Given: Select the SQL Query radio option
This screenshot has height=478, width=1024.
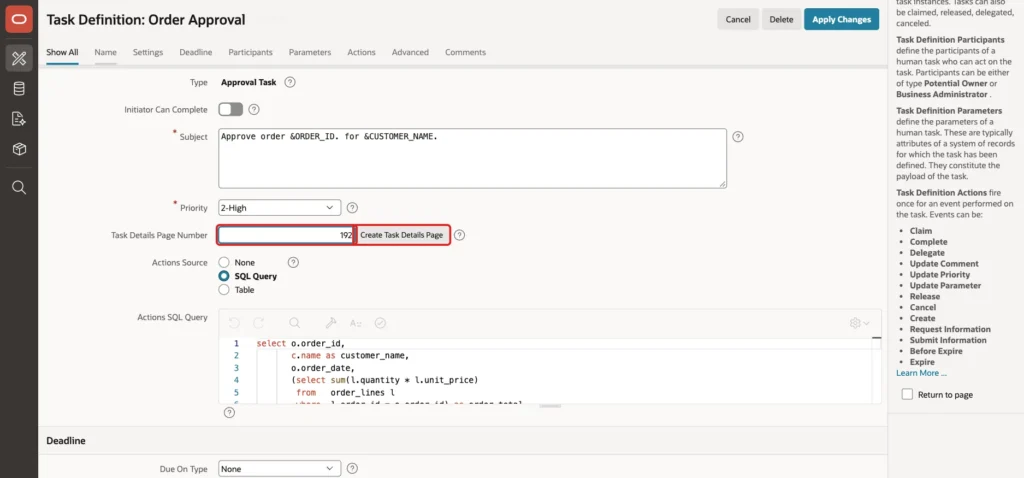Looking at the screenshot, I should coord(224,276).
